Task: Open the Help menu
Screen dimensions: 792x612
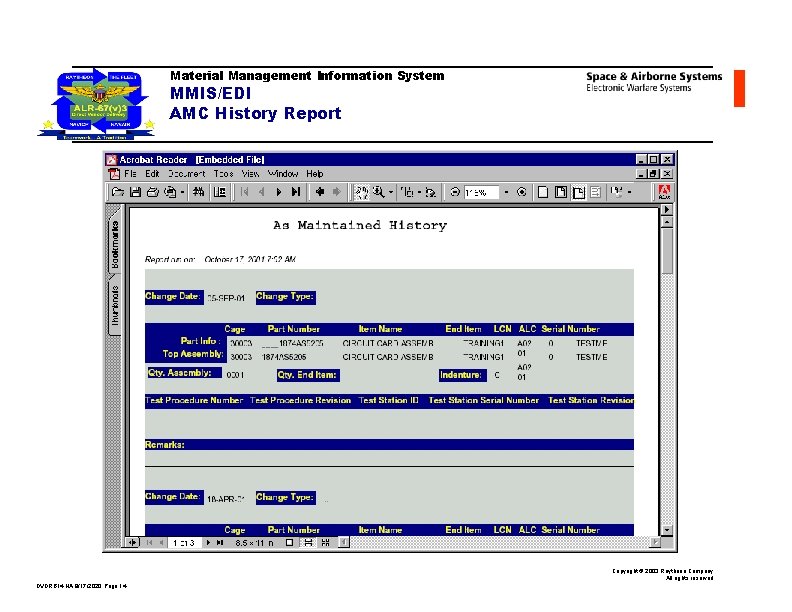Action: coord(315,174)
